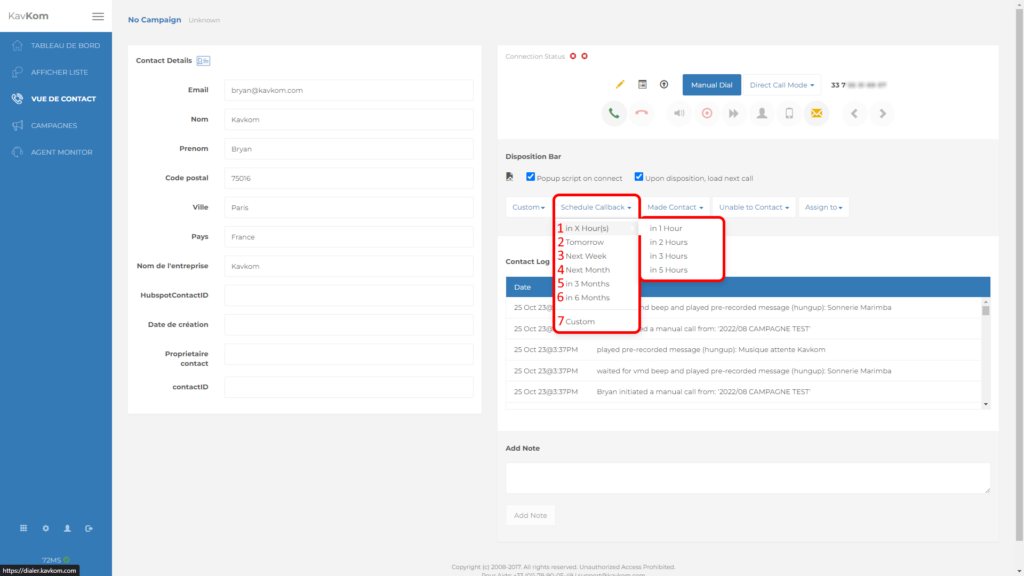This screenshot has height=576, width=1024.
Task: Open the Unable to Contact dropdown
Action: (753, 207)
